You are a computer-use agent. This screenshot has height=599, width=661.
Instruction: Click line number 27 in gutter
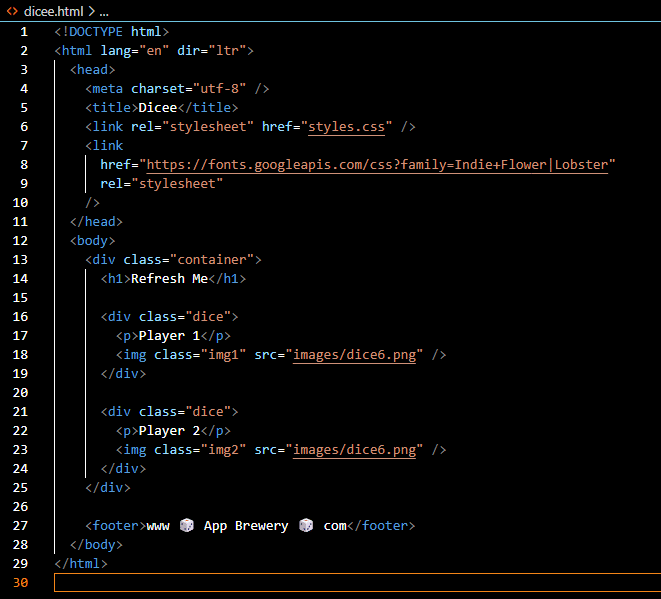pyautogui.click(x=20, y=526)
